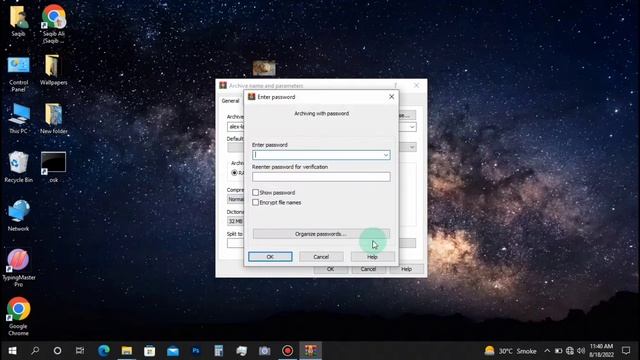Enable the Encrypt file names checkbox

256,202
